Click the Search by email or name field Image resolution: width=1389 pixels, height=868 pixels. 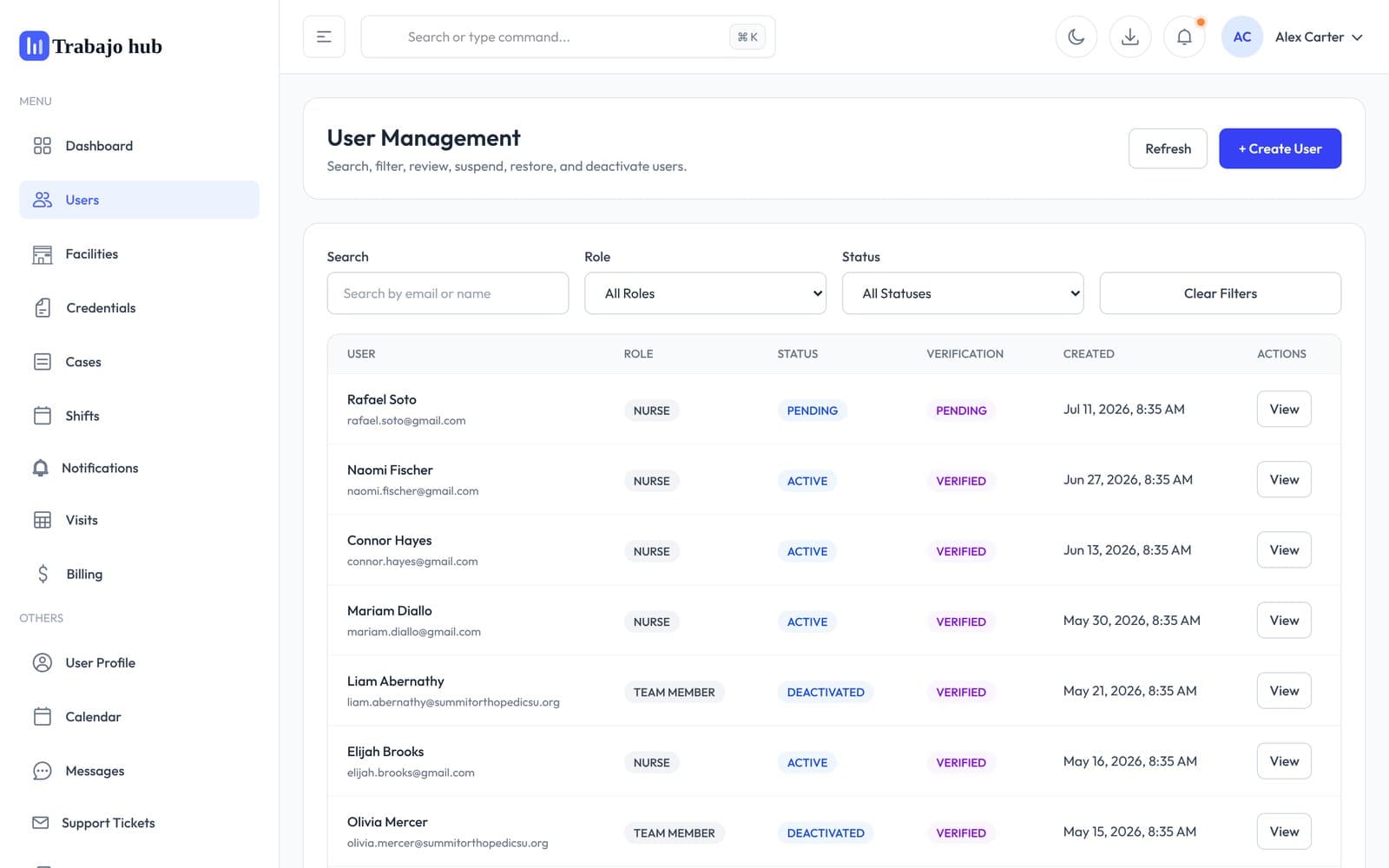[447, 293]
